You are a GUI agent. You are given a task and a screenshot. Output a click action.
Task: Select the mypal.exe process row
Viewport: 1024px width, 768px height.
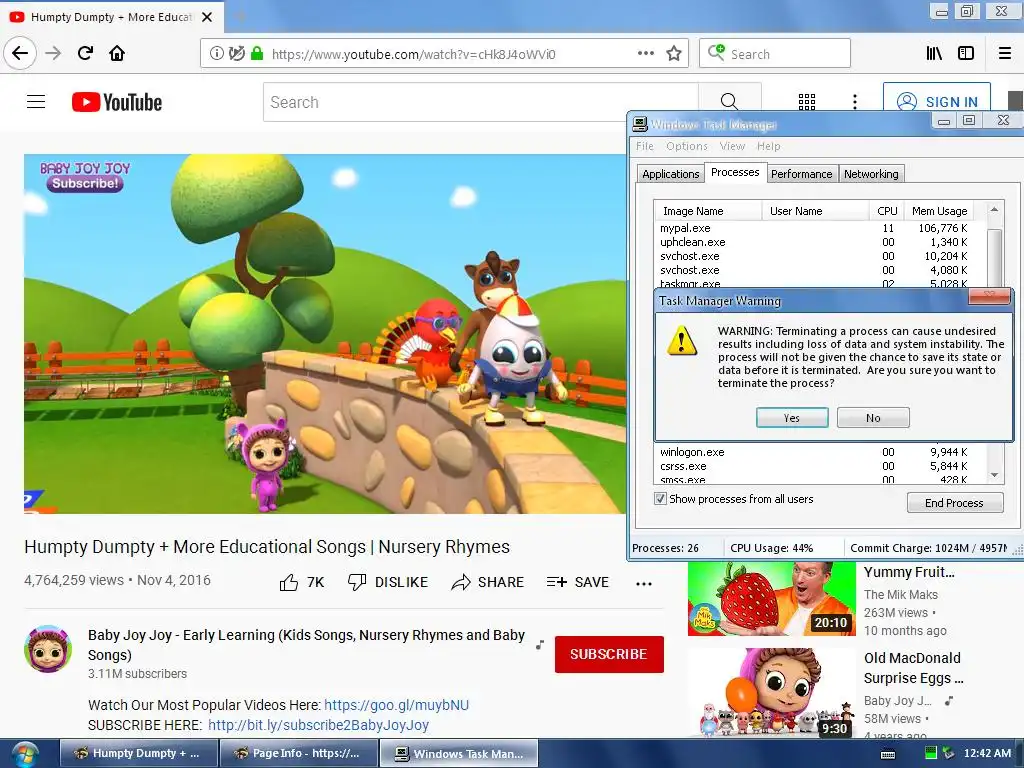pos(814,228)
